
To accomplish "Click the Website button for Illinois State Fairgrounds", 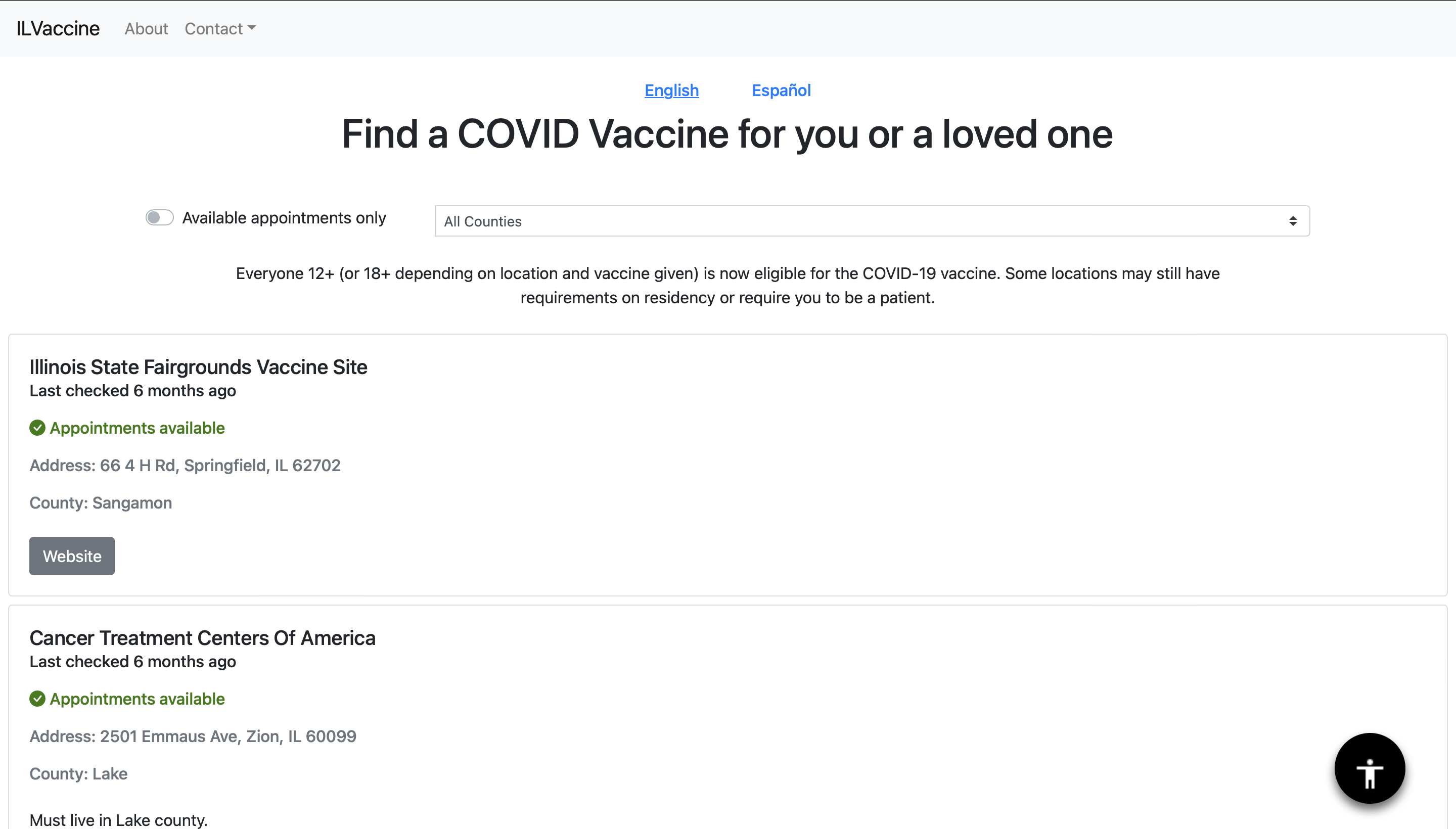I will click(x=72, y=556).
